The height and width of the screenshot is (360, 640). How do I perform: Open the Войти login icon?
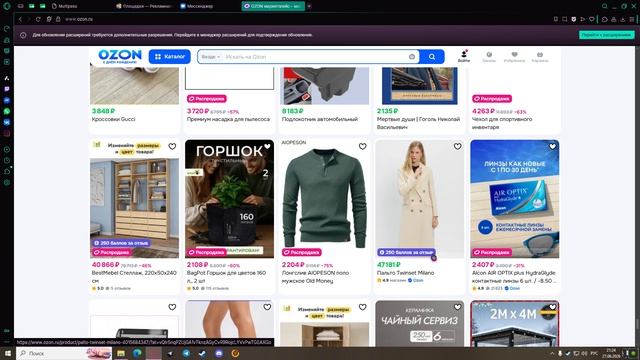pos(464,56)
